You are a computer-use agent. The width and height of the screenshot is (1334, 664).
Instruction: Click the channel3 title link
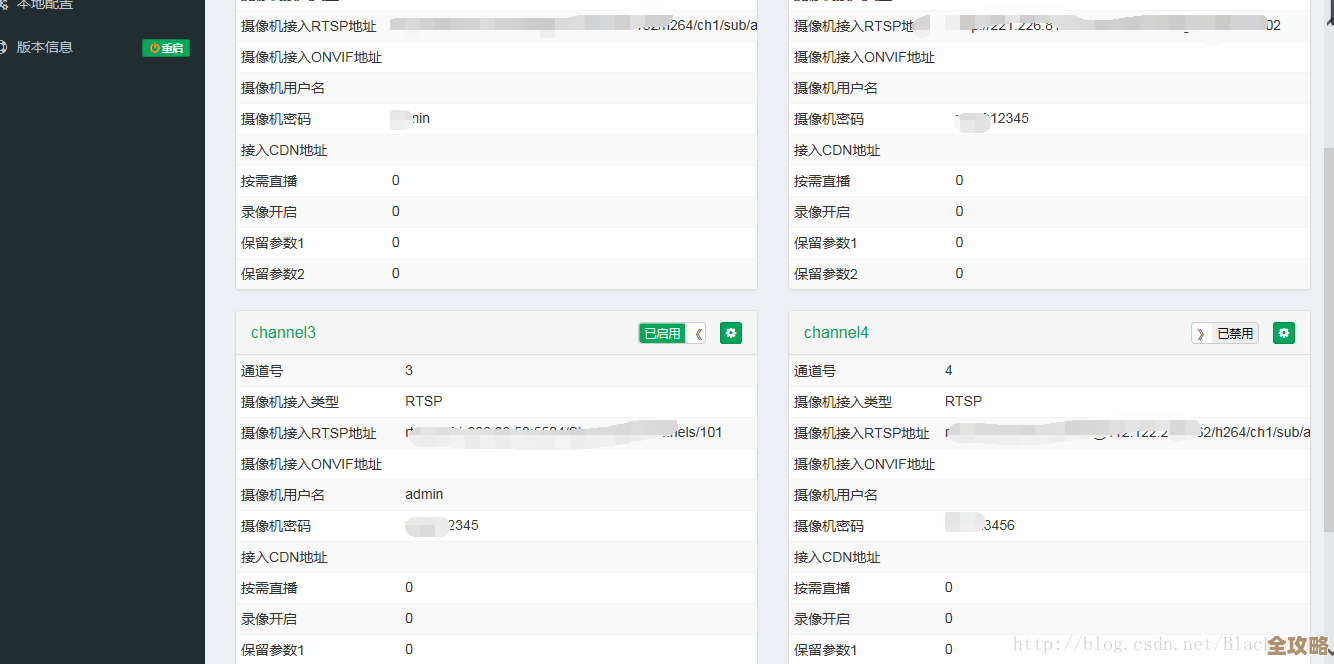tap(283, 332)
